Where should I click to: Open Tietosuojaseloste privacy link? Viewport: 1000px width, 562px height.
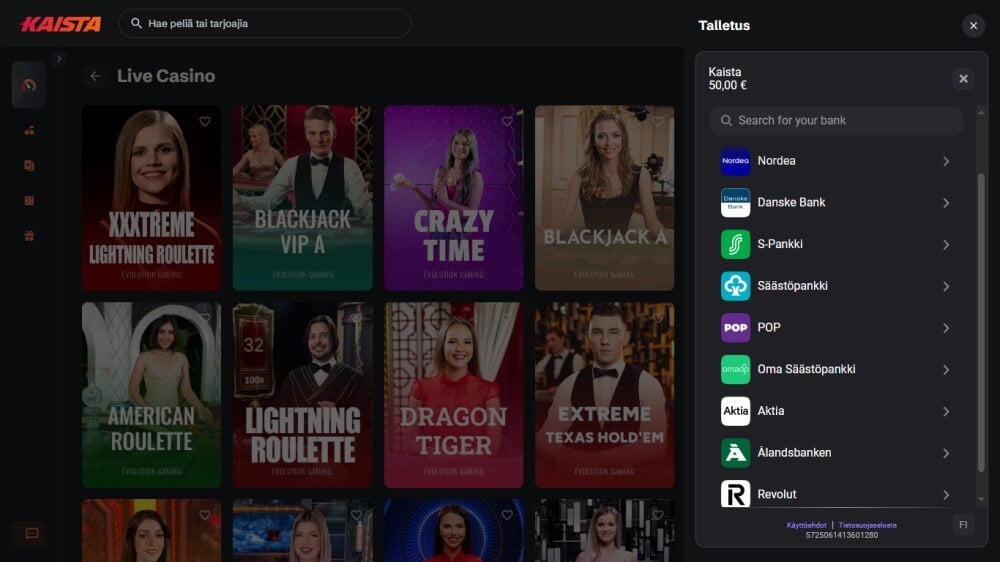[867, 525]
